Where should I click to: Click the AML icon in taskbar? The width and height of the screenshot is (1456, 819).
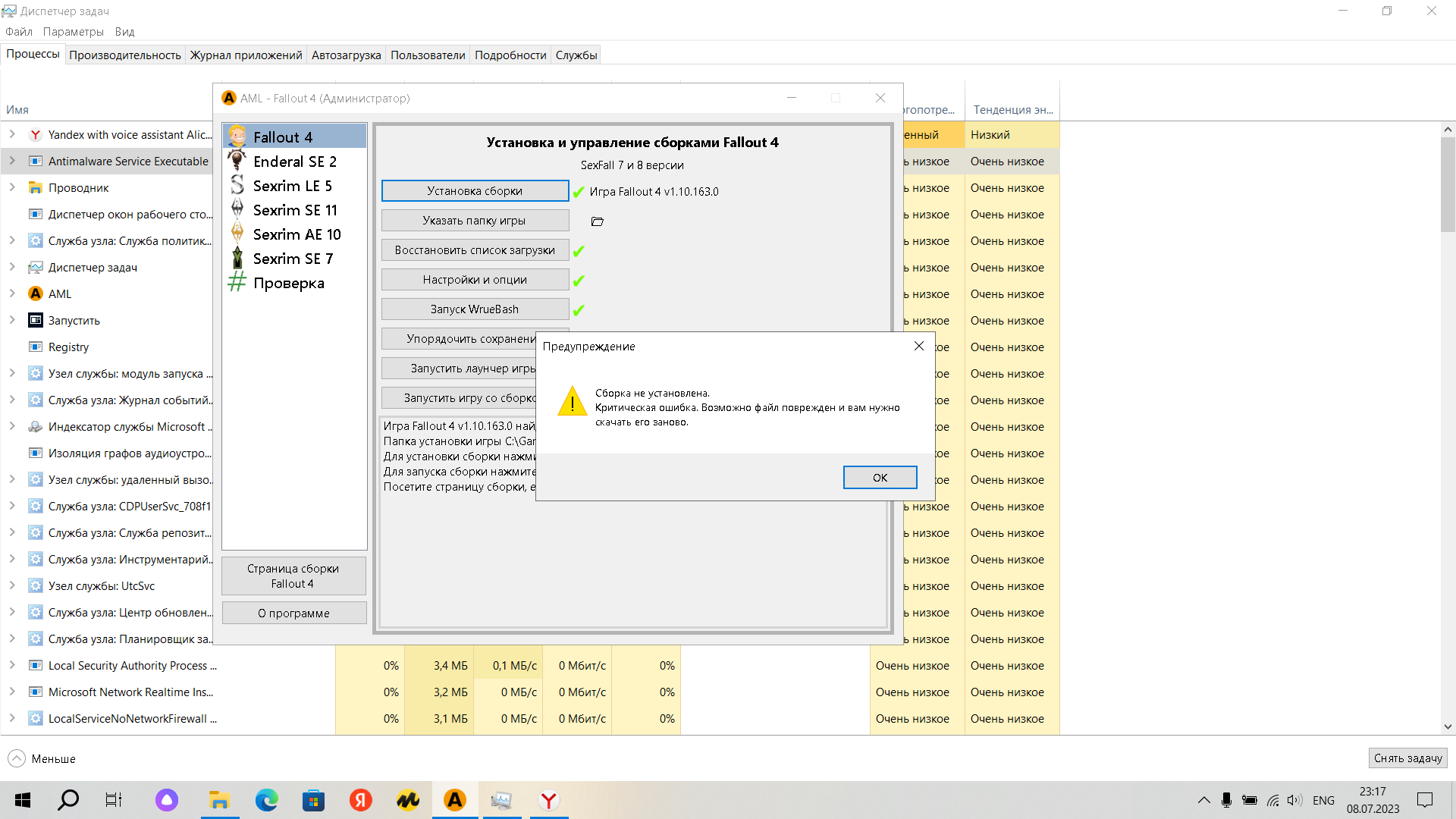click(x=455, y=800)
